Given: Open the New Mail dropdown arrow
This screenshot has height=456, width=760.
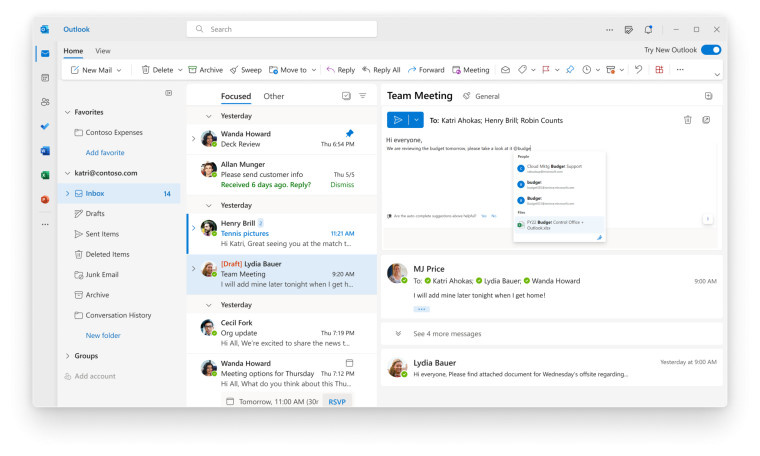Looking at the screenshot, I should pos(119,70).
